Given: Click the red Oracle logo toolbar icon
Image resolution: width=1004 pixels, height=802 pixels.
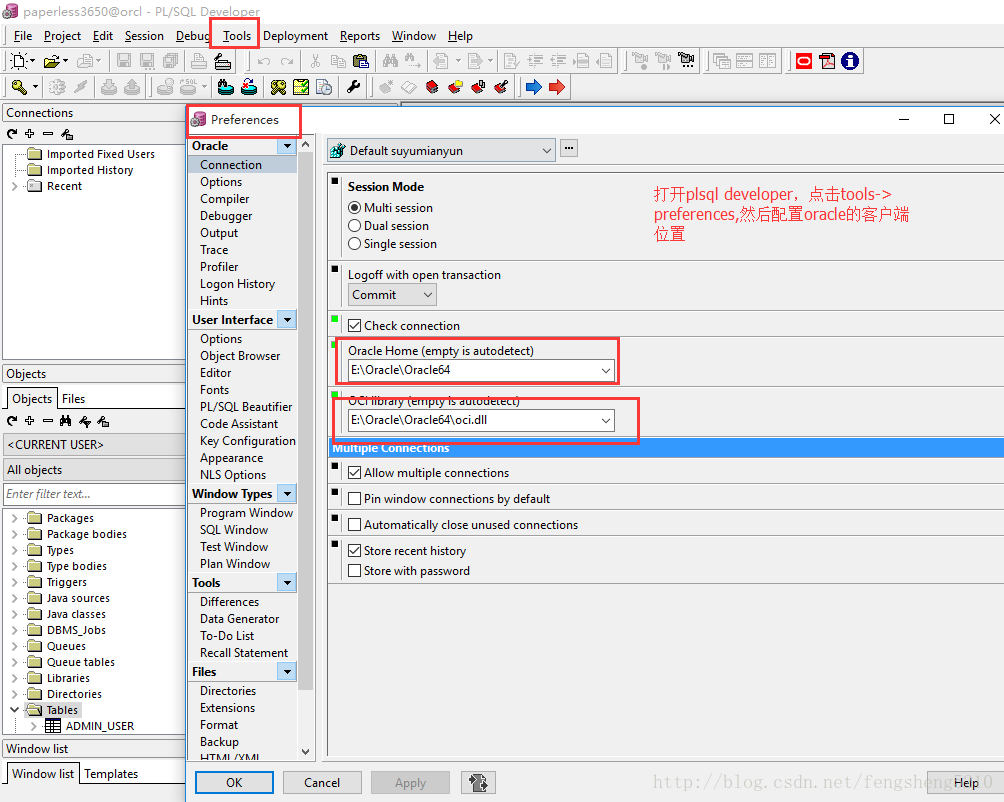Looking at the screenshot, I should pos(804,61).
